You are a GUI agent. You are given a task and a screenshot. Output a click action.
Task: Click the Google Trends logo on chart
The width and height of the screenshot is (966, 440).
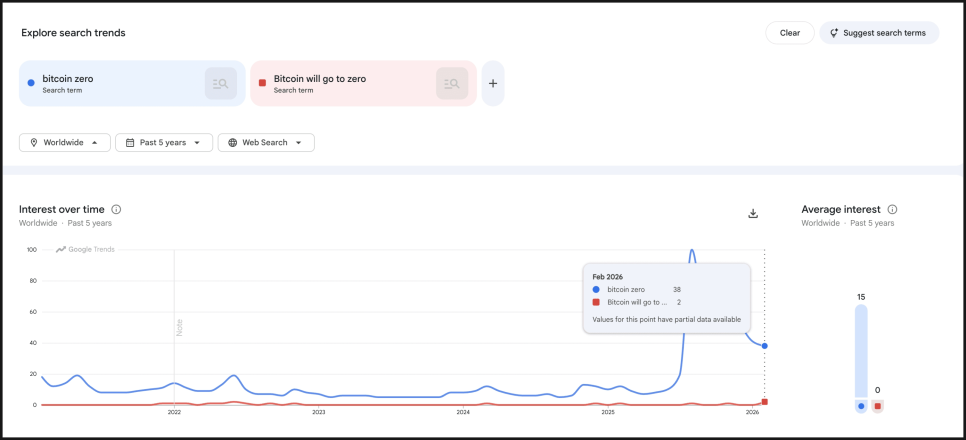pyautogui.click(x=85, y=249)
